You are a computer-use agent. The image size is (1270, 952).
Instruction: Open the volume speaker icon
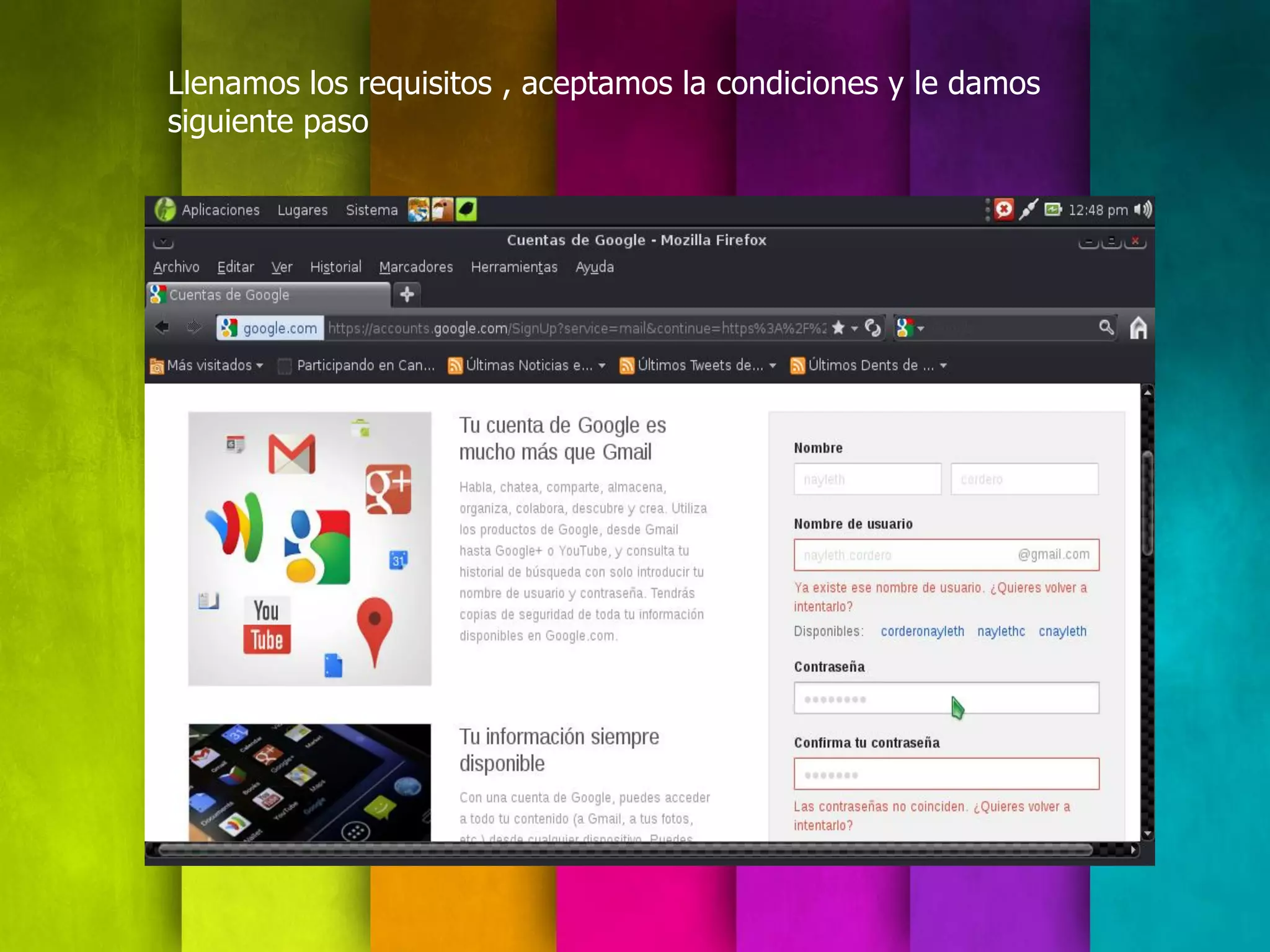[x=1143, y=209]
